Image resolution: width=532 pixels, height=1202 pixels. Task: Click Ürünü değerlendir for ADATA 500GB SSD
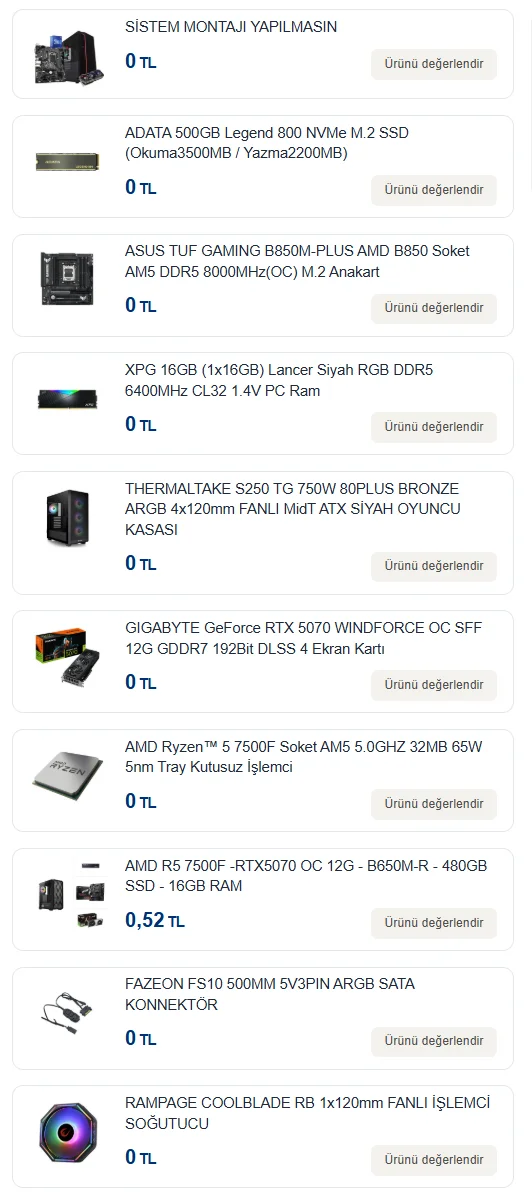coord(434,190)
